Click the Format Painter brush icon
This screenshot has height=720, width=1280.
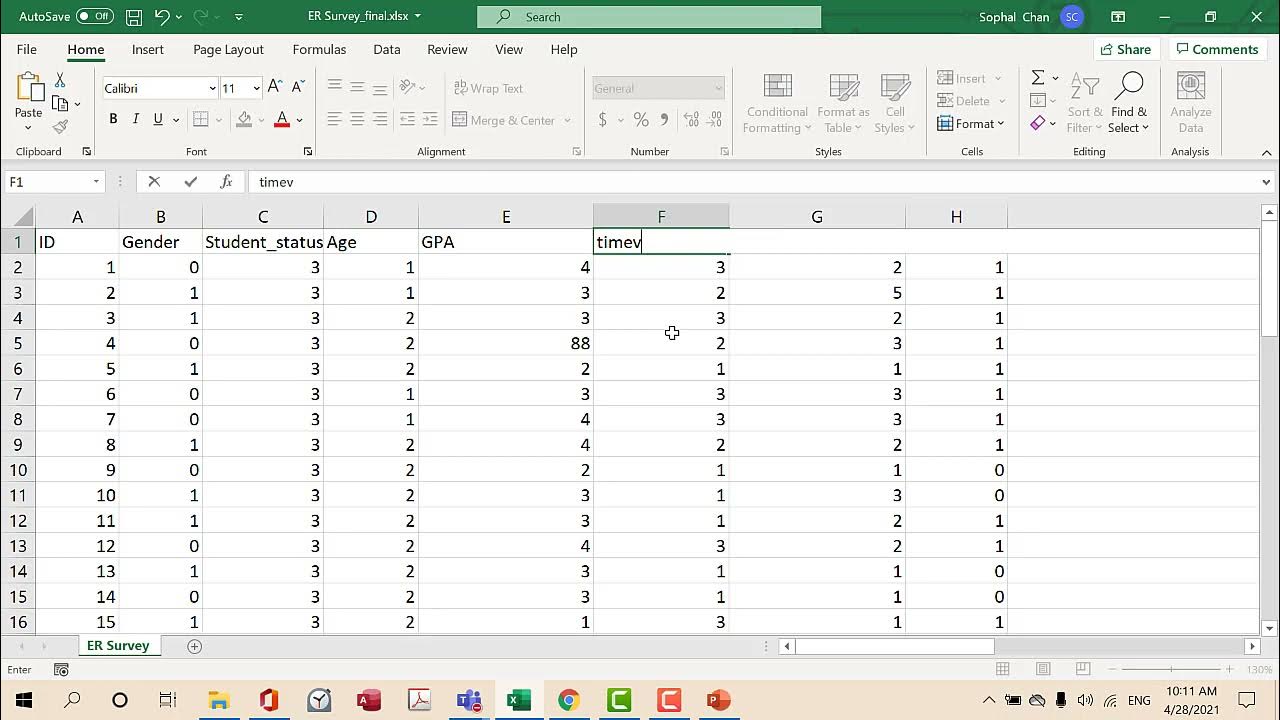pos(60,127)
